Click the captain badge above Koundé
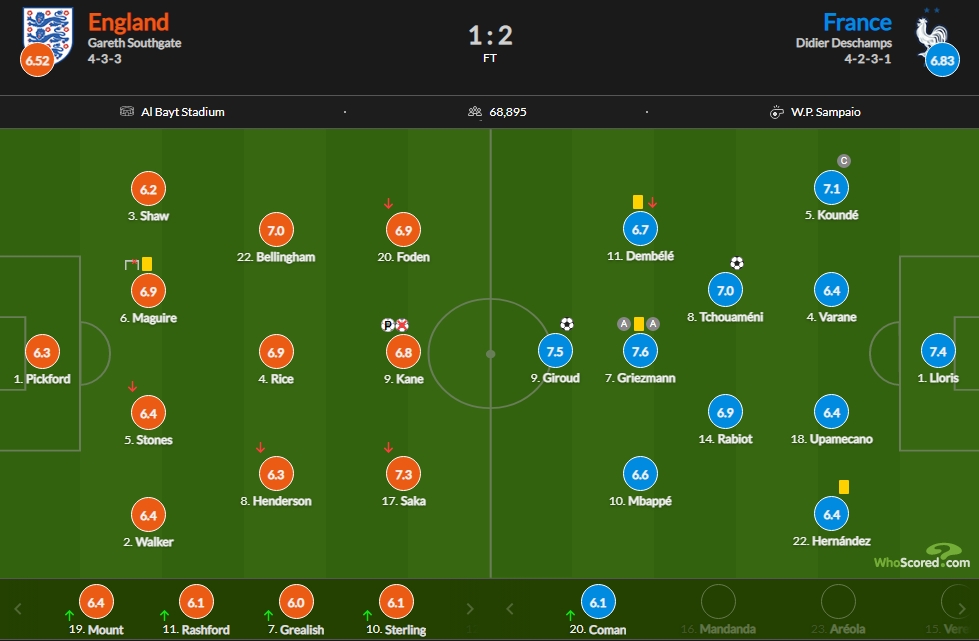Screen dimensions: 979x641 coord(844,161)
